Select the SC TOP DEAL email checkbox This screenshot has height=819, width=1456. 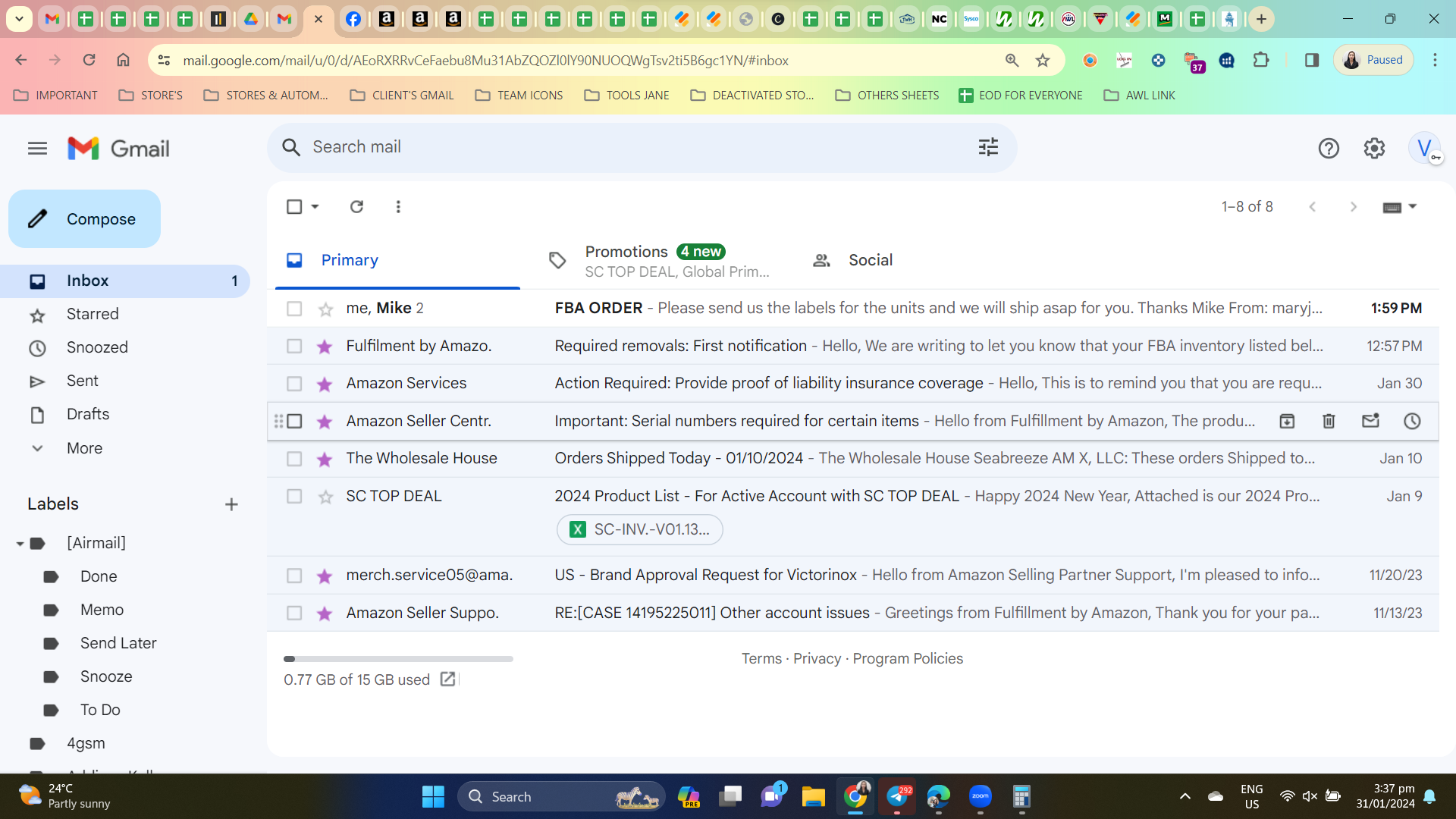tap(294, 497)
